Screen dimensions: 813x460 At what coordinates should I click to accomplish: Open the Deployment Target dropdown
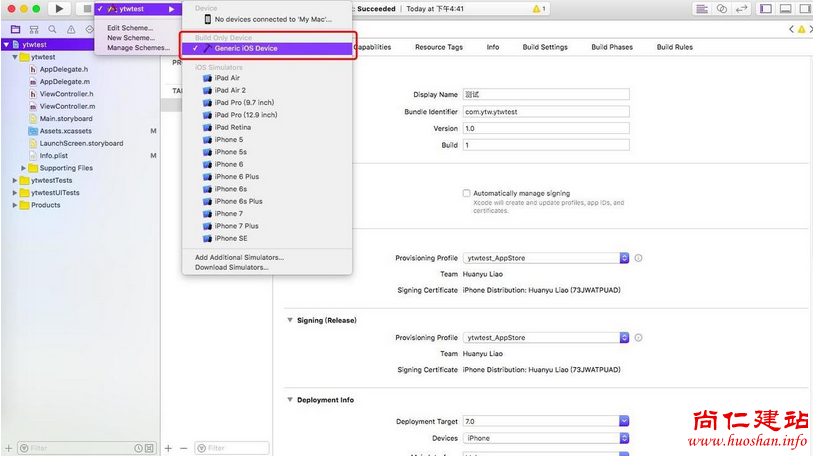[624, 422]
